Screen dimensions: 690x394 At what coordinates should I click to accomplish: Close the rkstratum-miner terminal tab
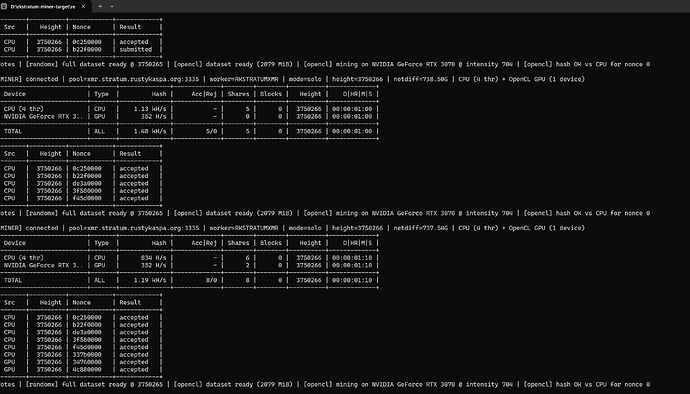83,7
